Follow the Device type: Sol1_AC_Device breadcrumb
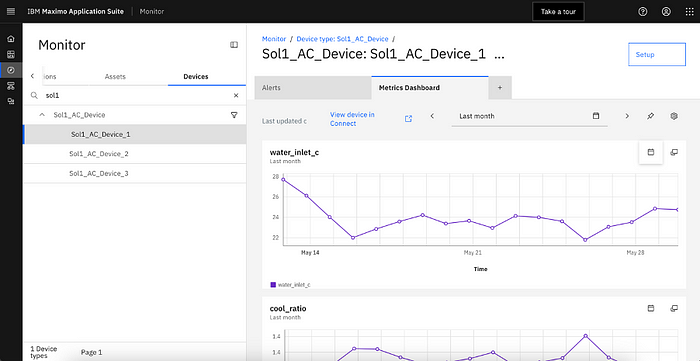700x362 pixels. pos(342,39)
